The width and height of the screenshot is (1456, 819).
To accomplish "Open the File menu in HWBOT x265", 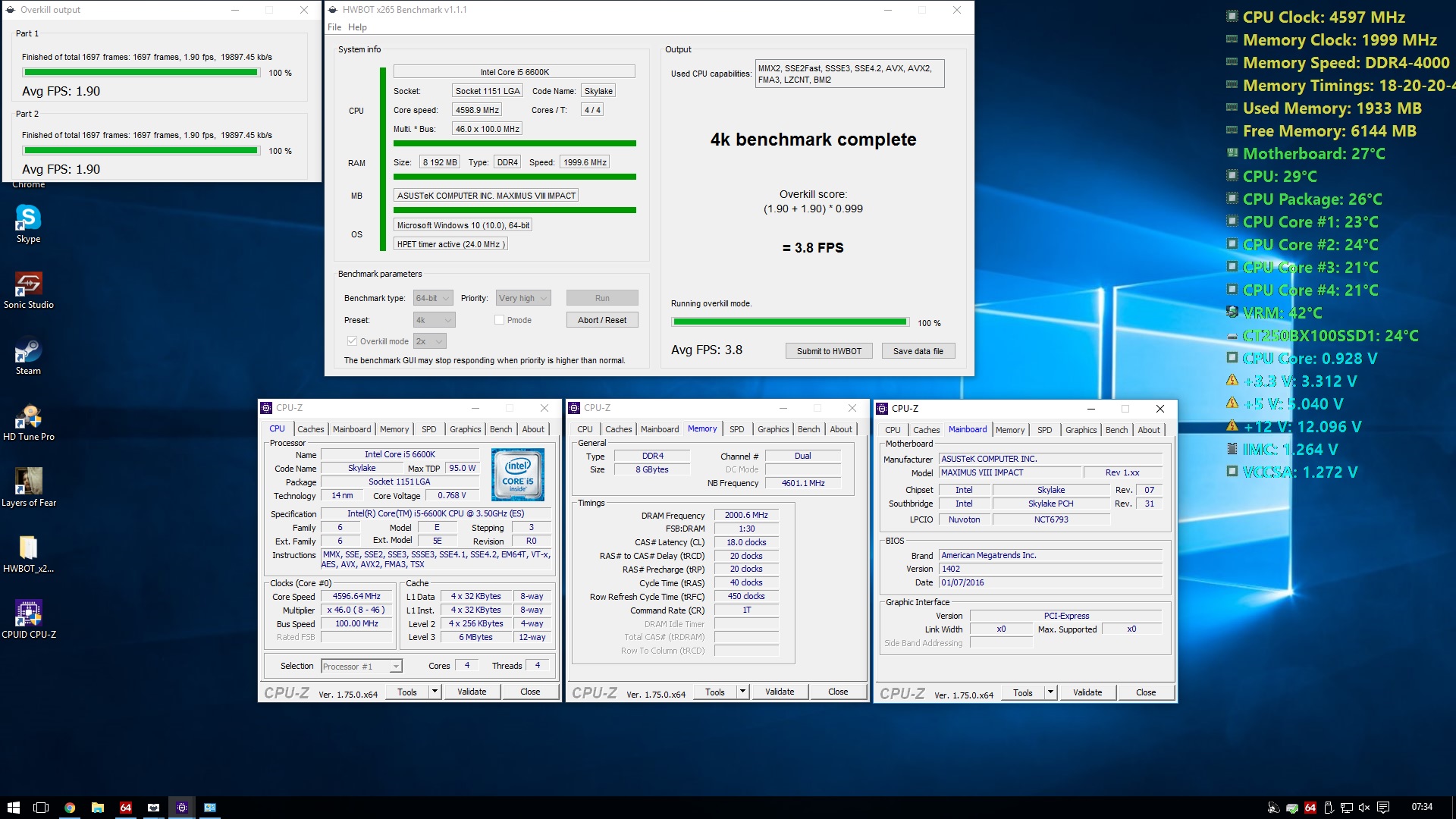I will [334, 27].
